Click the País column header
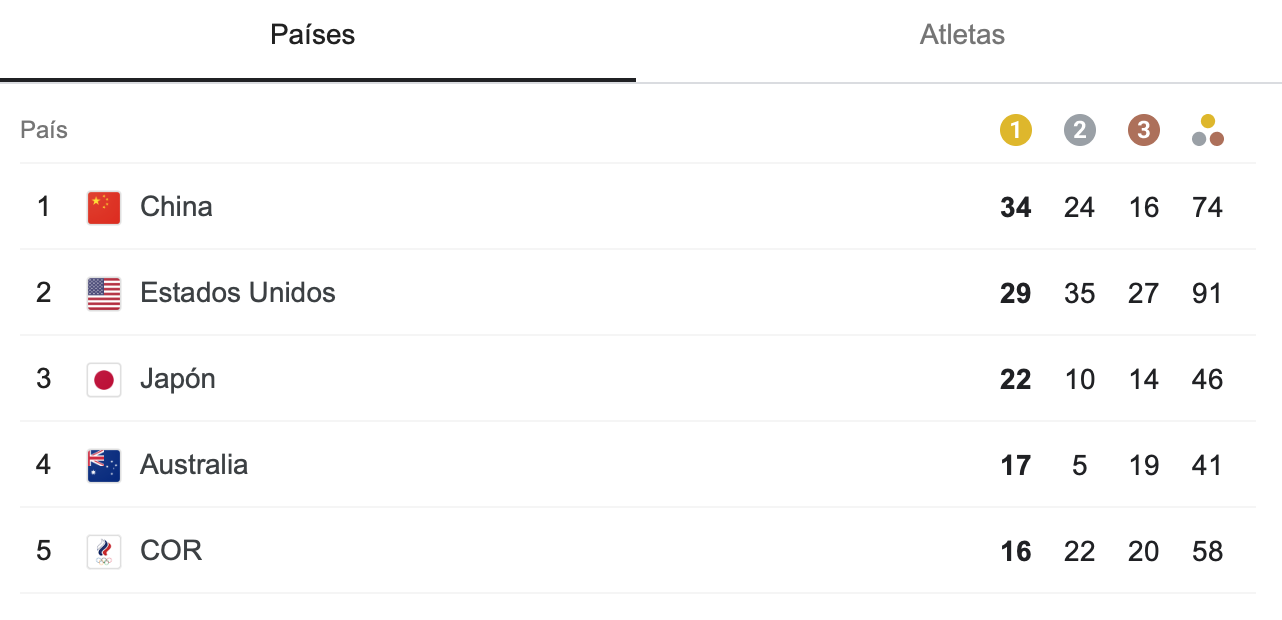 (x=44, y=130)
